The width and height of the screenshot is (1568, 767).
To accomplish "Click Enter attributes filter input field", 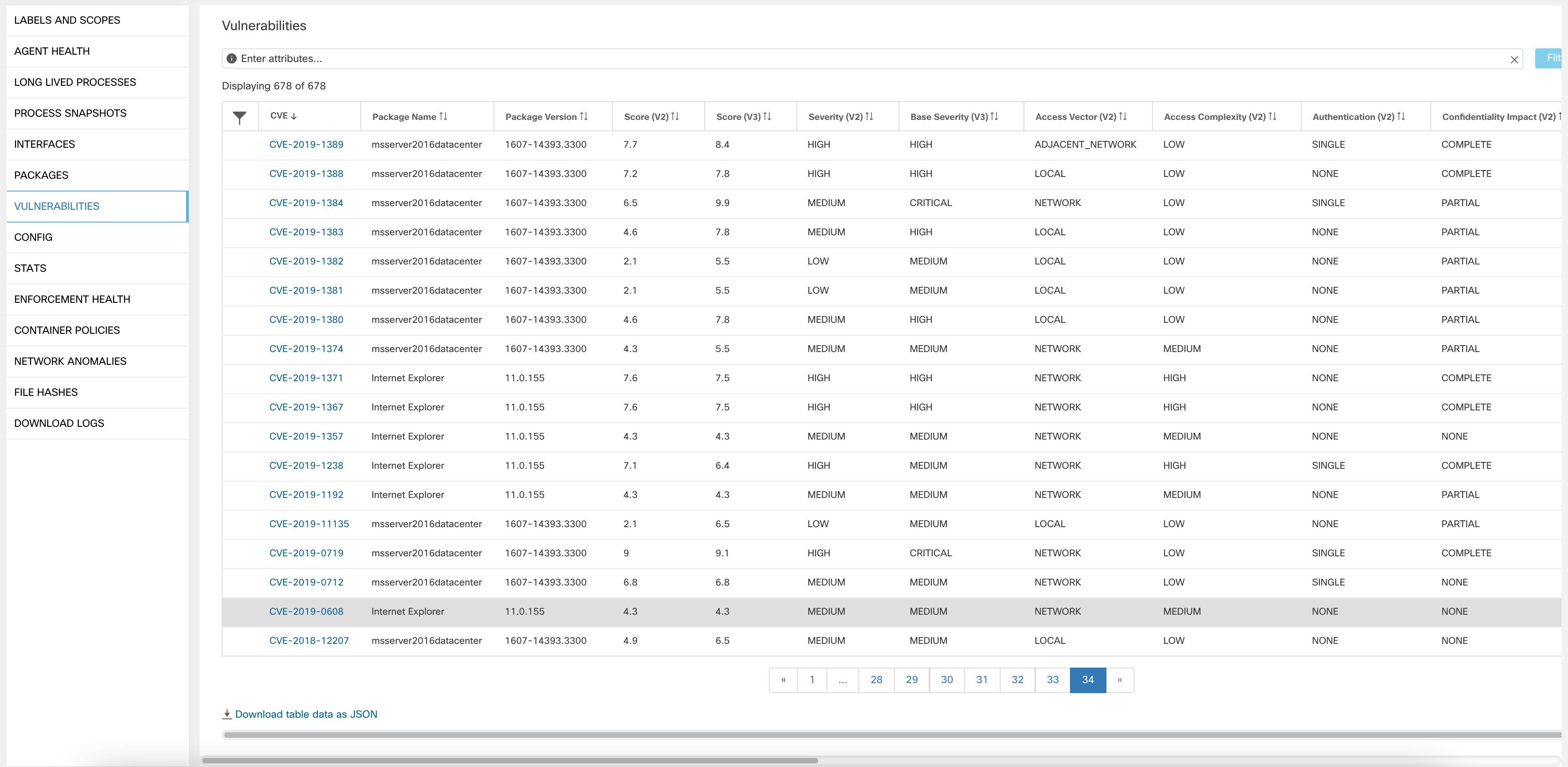I will 869,58.
